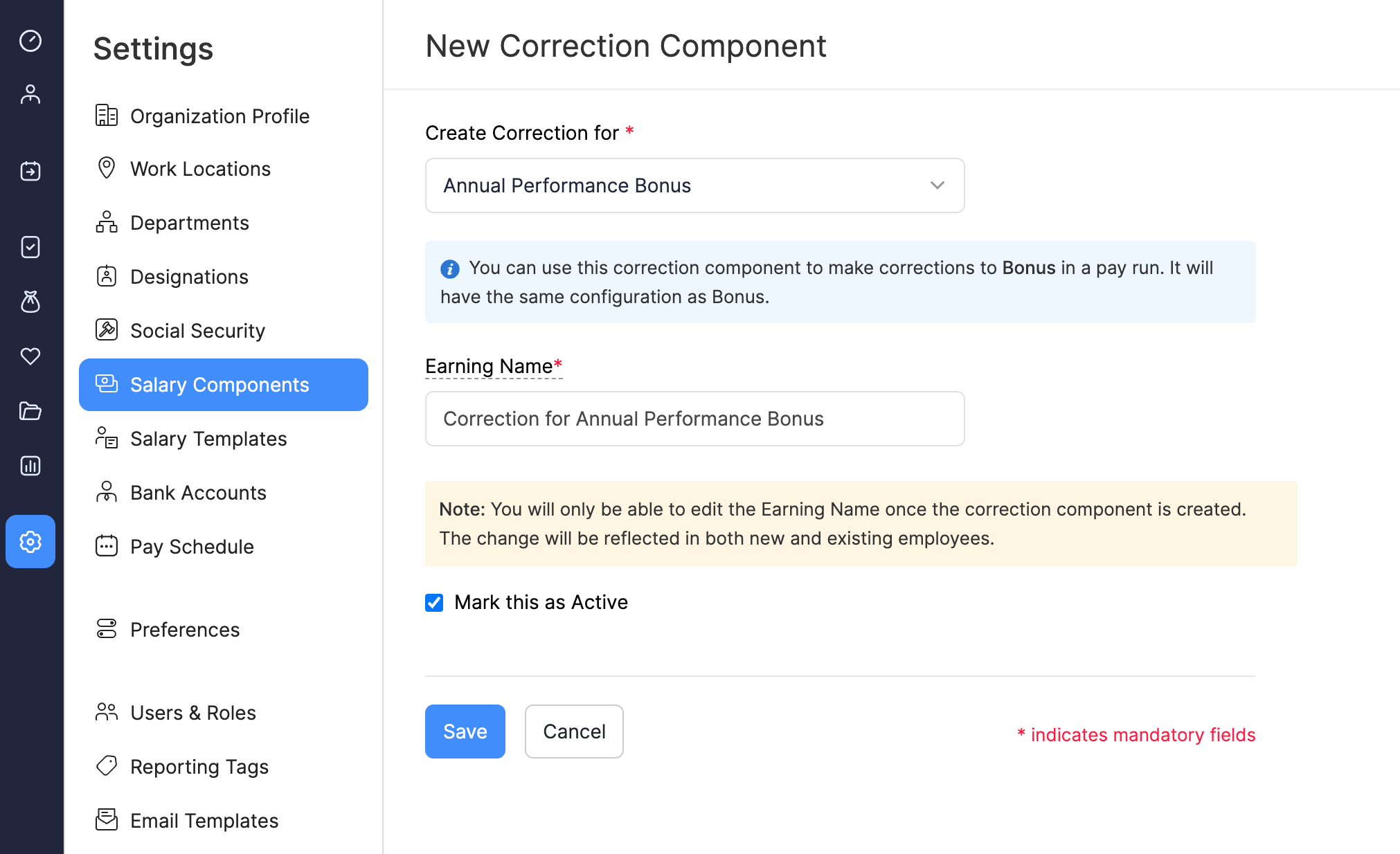The width and height of the screenshot is (1400, 854).
Task: Toggle the Mark this as Active checkbox
Action: point(435,601)
